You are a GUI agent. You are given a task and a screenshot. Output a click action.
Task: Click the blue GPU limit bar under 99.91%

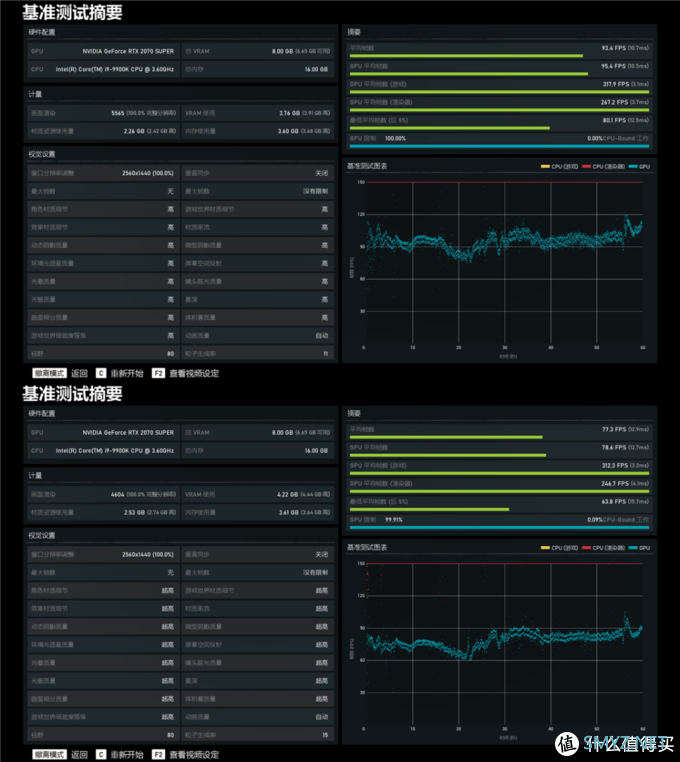(x=499, y=527)
